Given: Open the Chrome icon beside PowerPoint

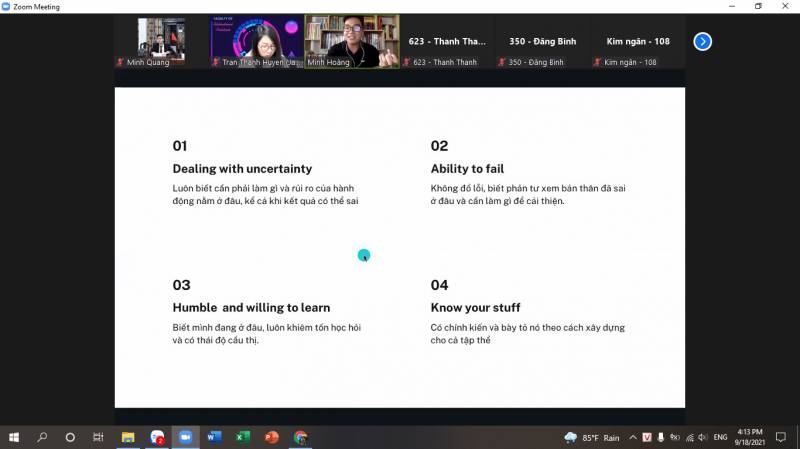Looking at the screenshot, I should click(300, 437).
